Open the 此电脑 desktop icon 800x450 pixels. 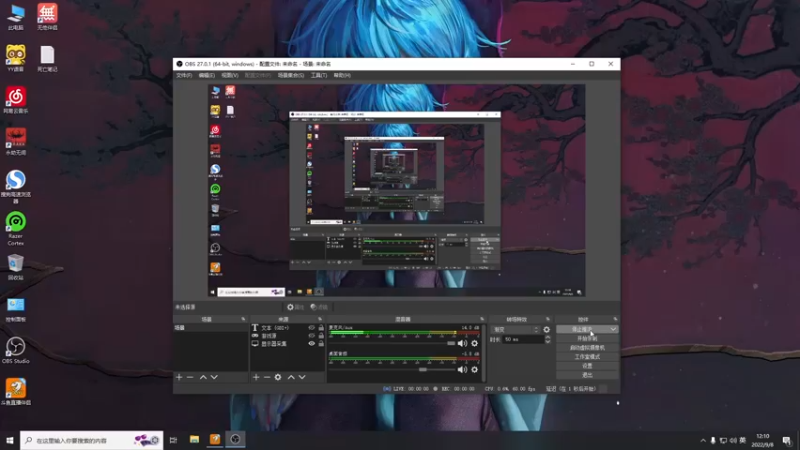pos(16,17)
